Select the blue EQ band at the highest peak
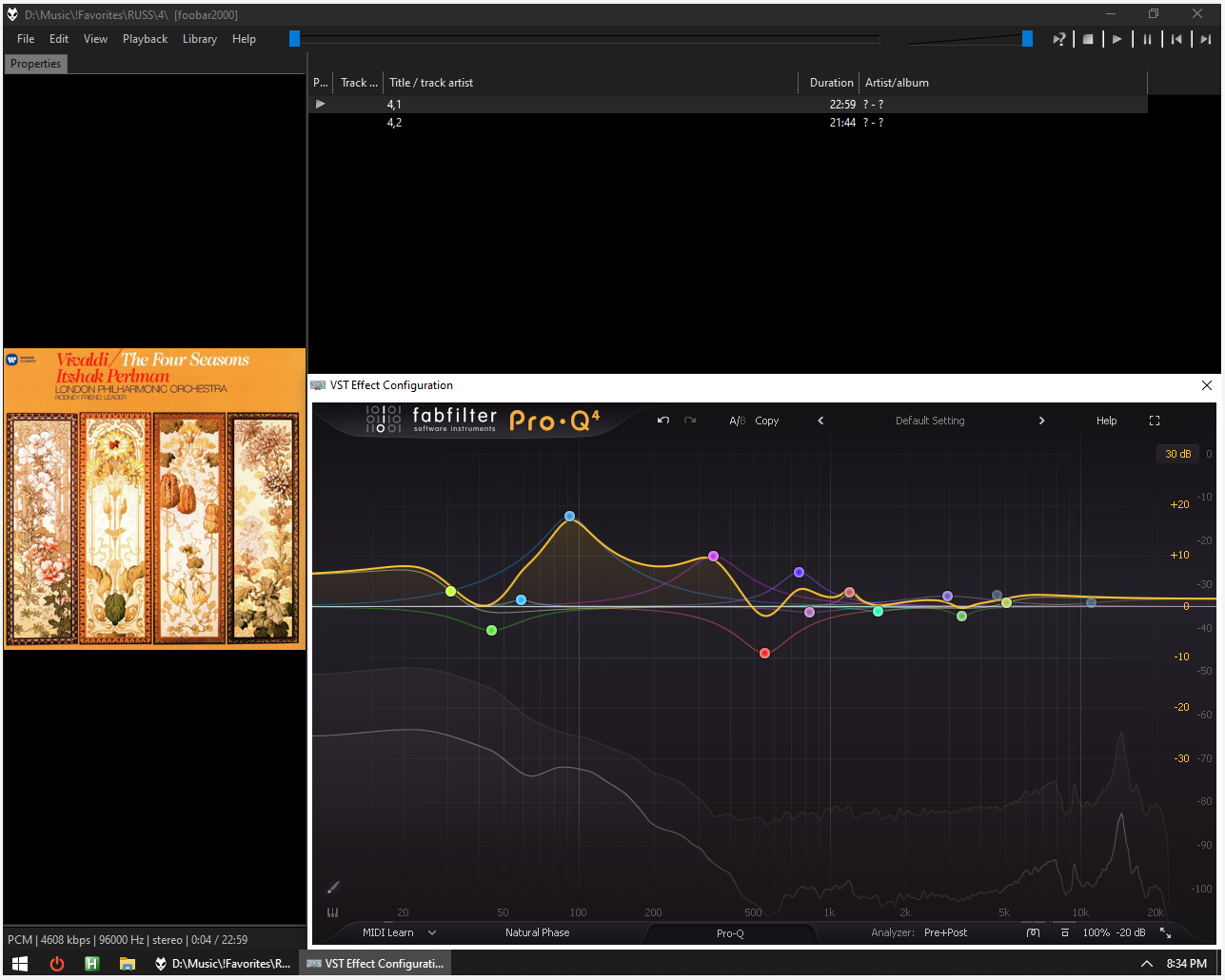The width and height of the screenshot is (1225, 980). 569,517
